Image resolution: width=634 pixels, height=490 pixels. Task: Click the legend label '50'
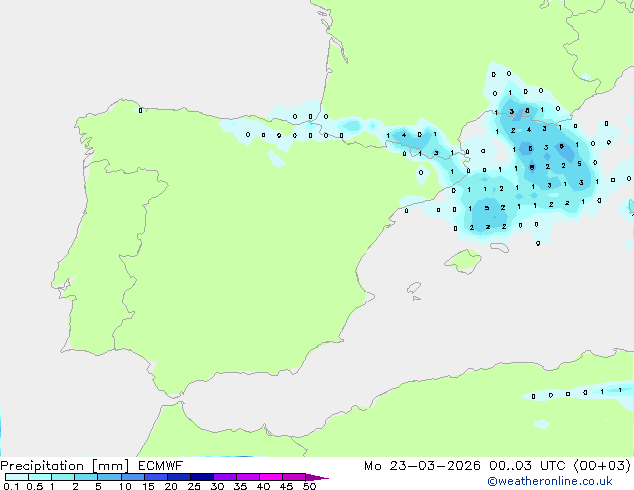(x=309, y=486)
